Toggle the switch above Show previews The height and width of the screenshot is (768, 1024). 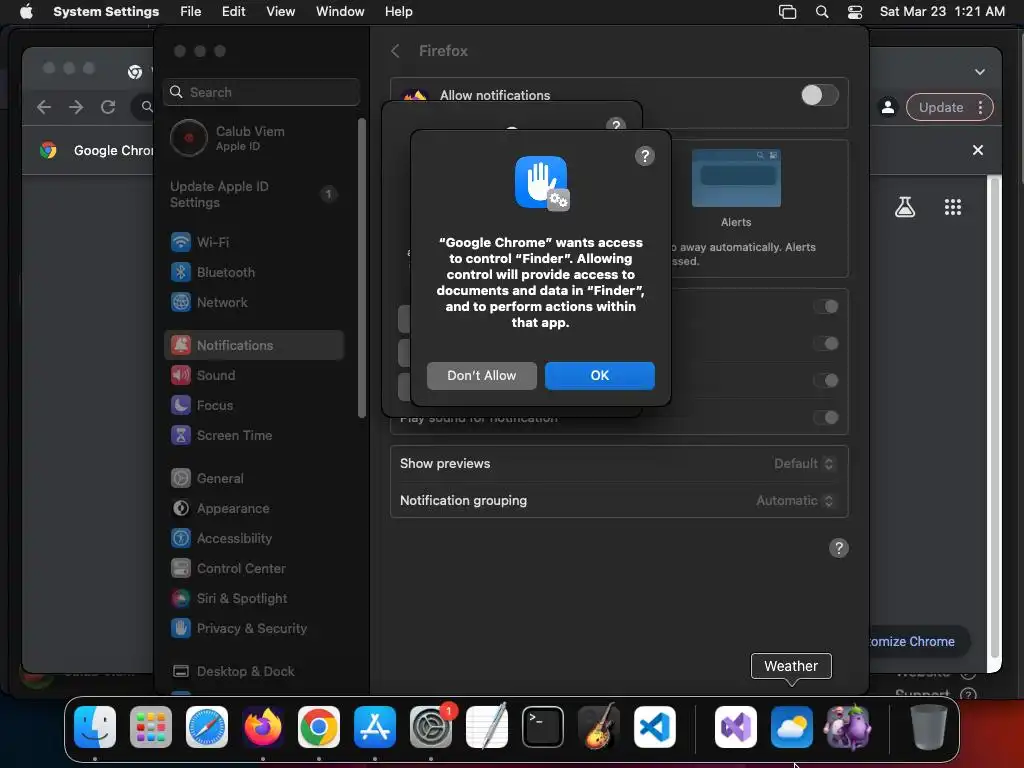pos(825,417)
